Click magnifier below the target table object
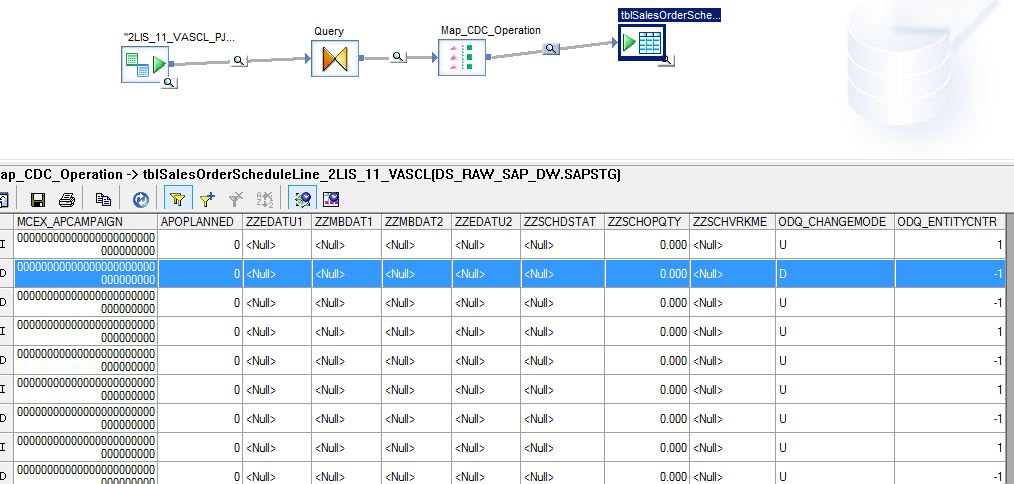Image resolution: width=1014 pixels, height=484 pixels. (667, 60)
